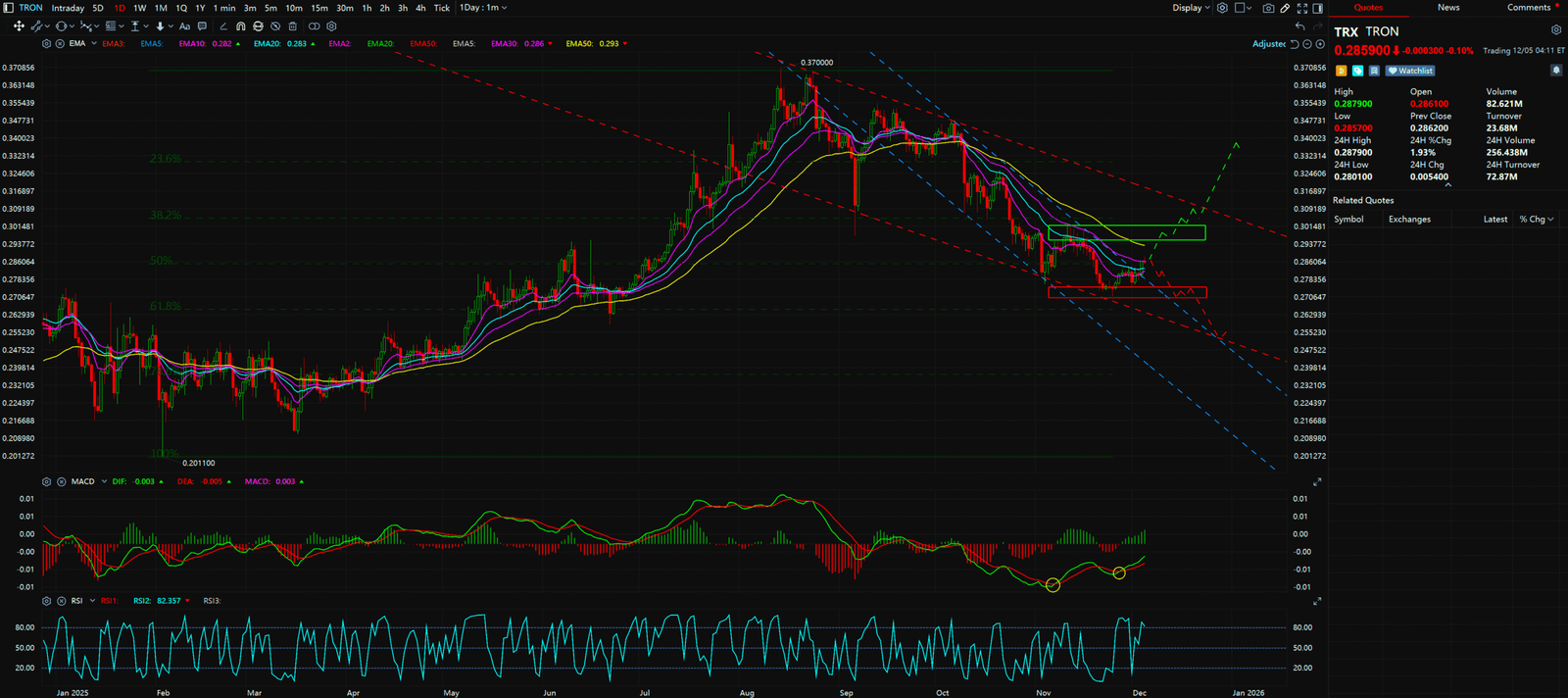1568x698 pixels.
Task: Click the price alert bell icon
Action: point(1555,71)
